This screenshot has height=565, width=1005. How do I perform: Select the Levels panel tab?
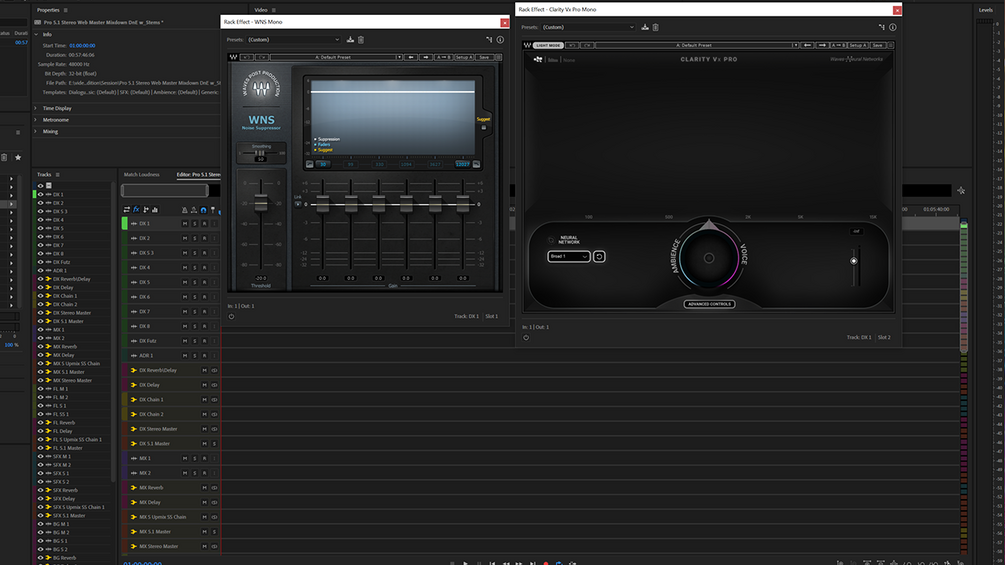click(x=985, y=10)
